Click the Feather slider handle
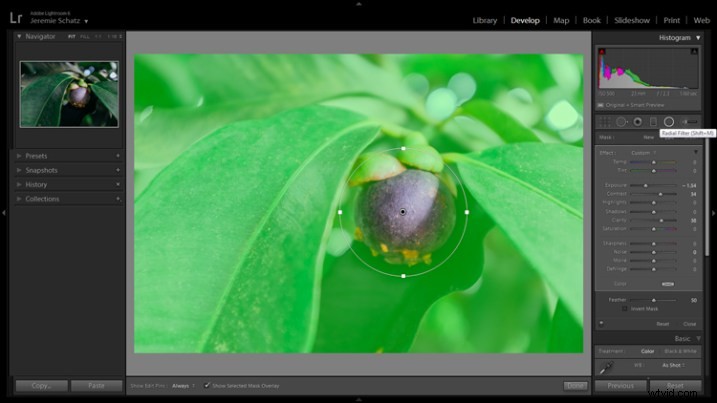This screenshot has height=403, width=717. (654, 300)
